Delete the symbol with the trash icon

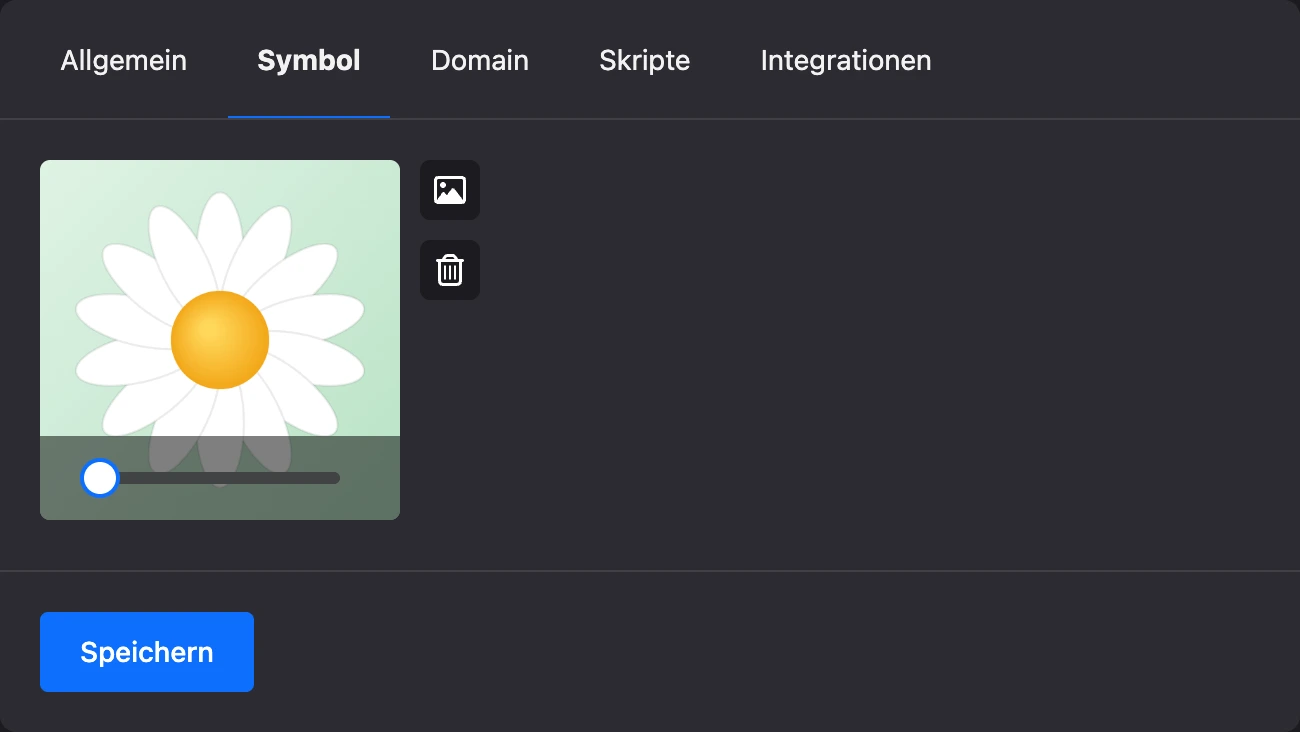coord(450,270)
